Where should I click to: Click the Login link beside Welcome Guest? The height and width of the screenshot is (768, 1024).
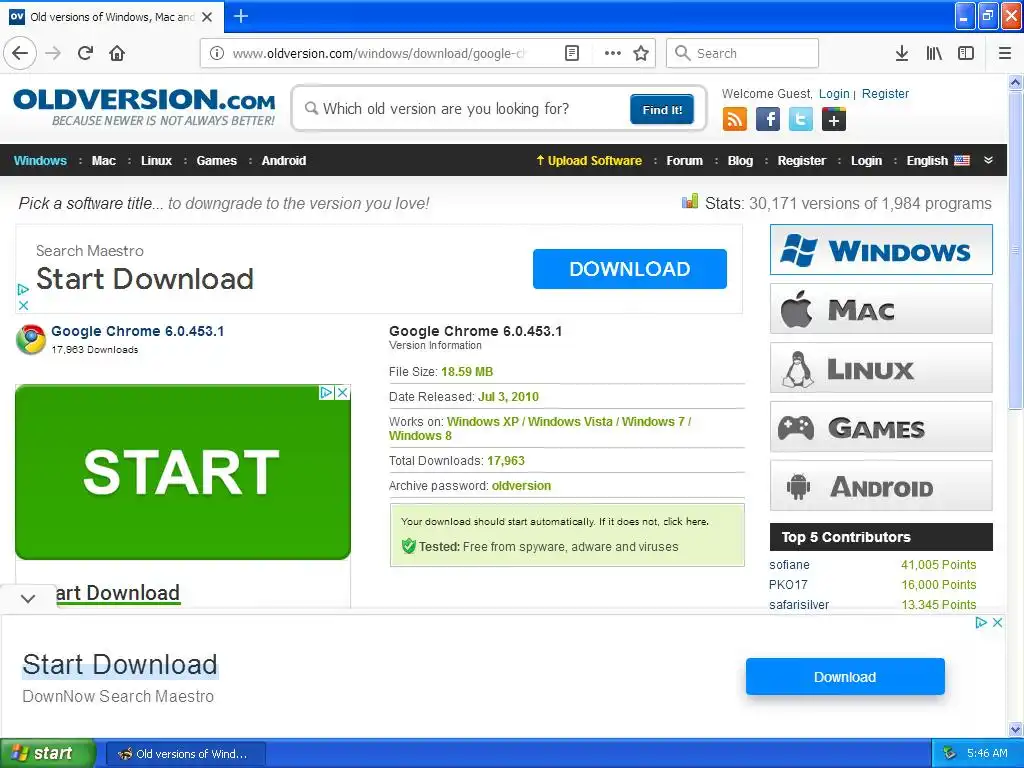834,93
